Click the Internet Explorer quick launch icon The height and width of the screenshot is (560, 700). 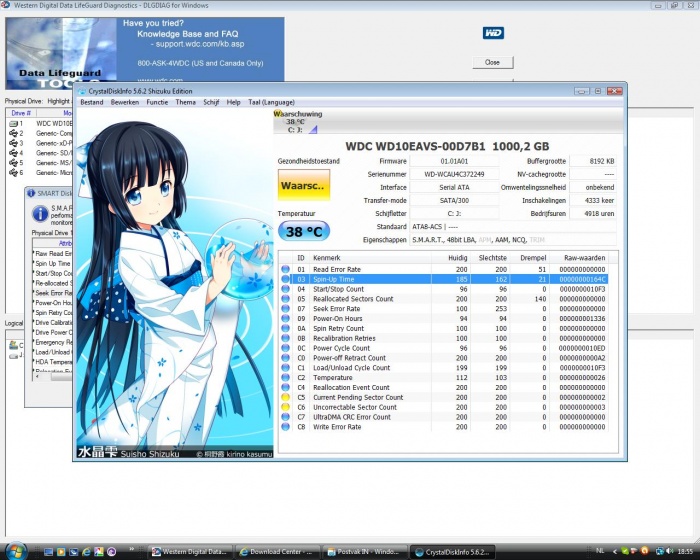pos(87,552)
